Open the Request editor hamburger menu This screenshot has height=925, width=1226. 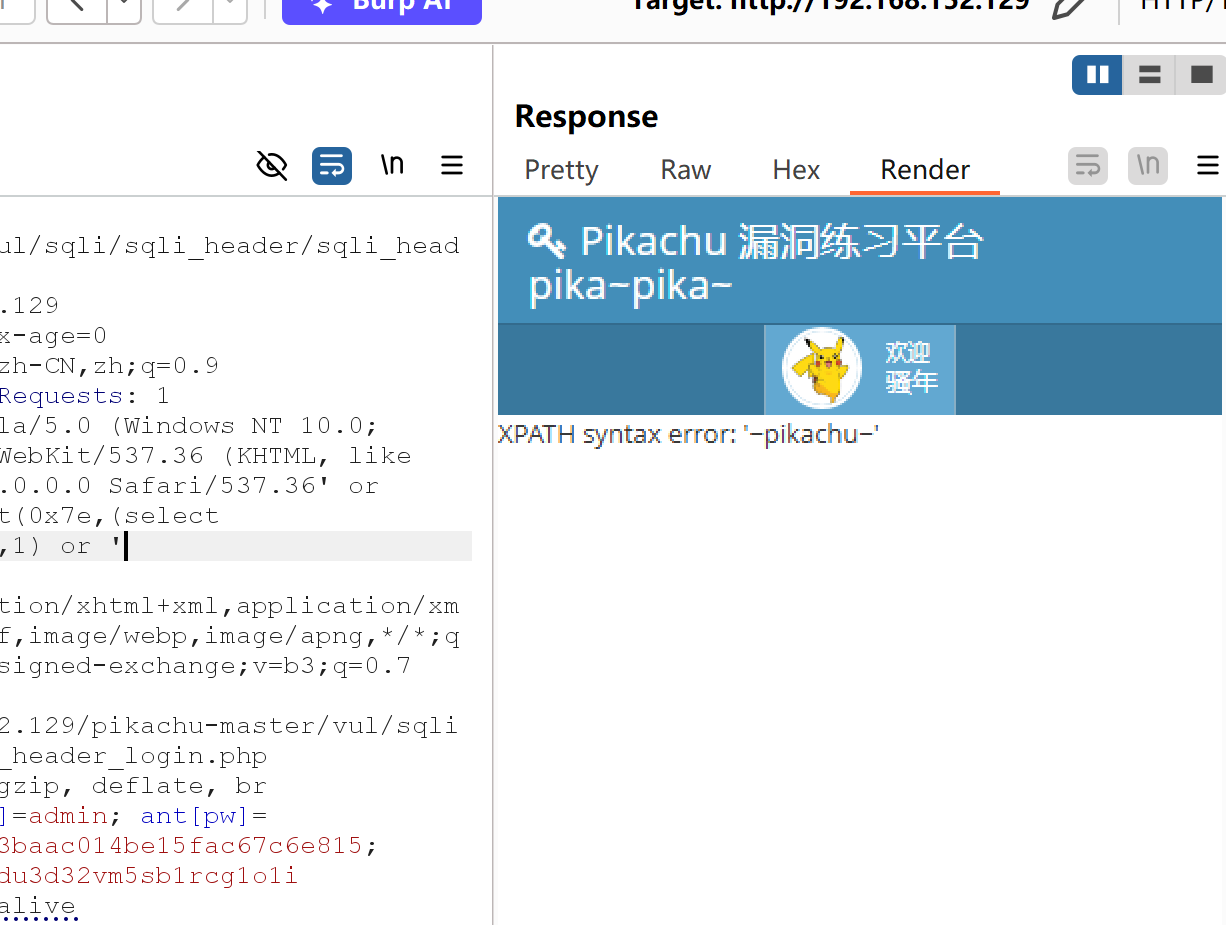click(452, 165)
